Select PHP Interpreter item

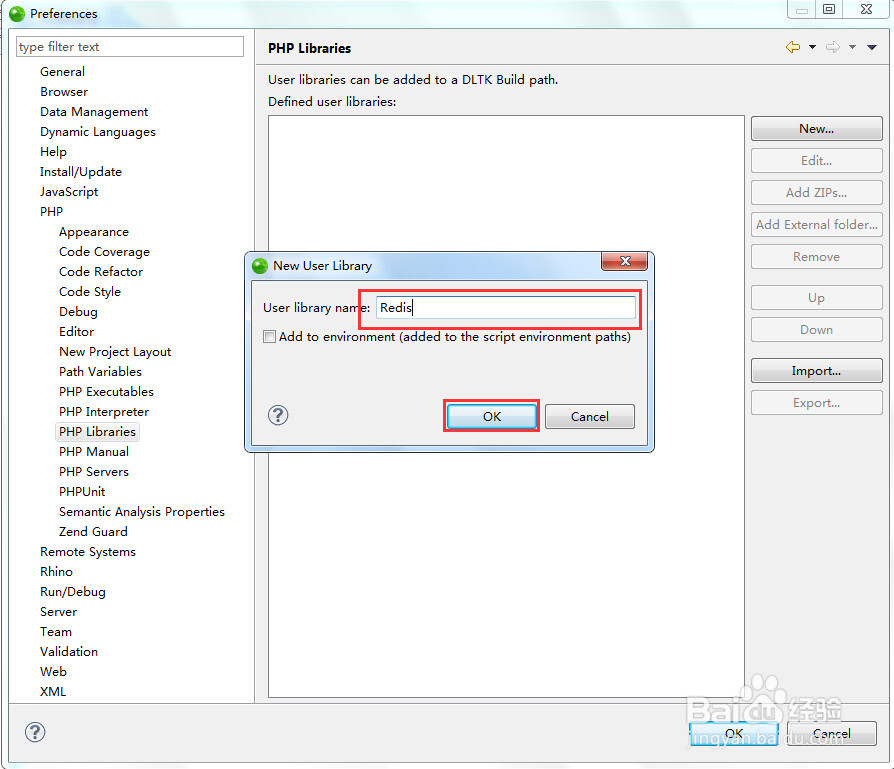click(104, 412)
